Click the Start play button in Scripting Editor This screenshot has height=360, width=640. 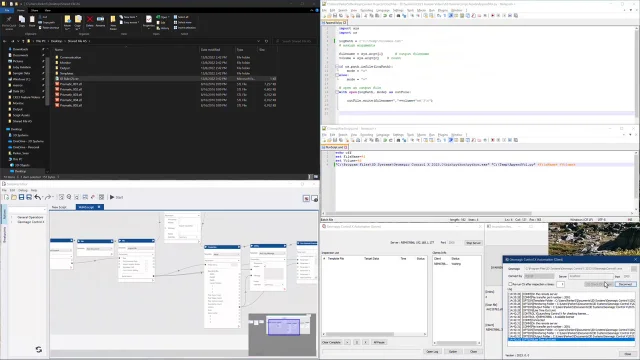click(x=116, y=197)
